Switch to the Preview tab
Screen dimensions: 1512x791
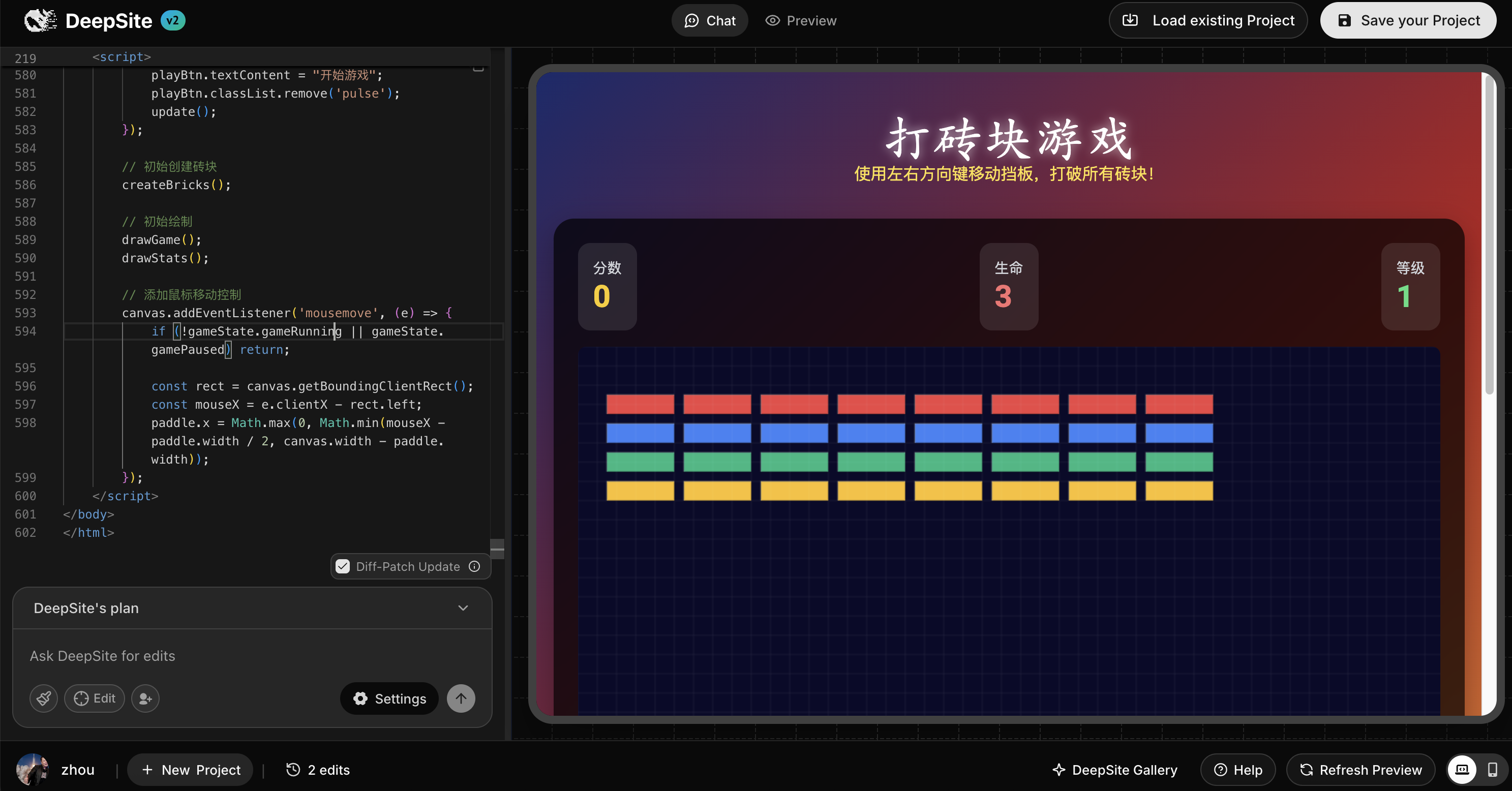click(x=801, y=20)
